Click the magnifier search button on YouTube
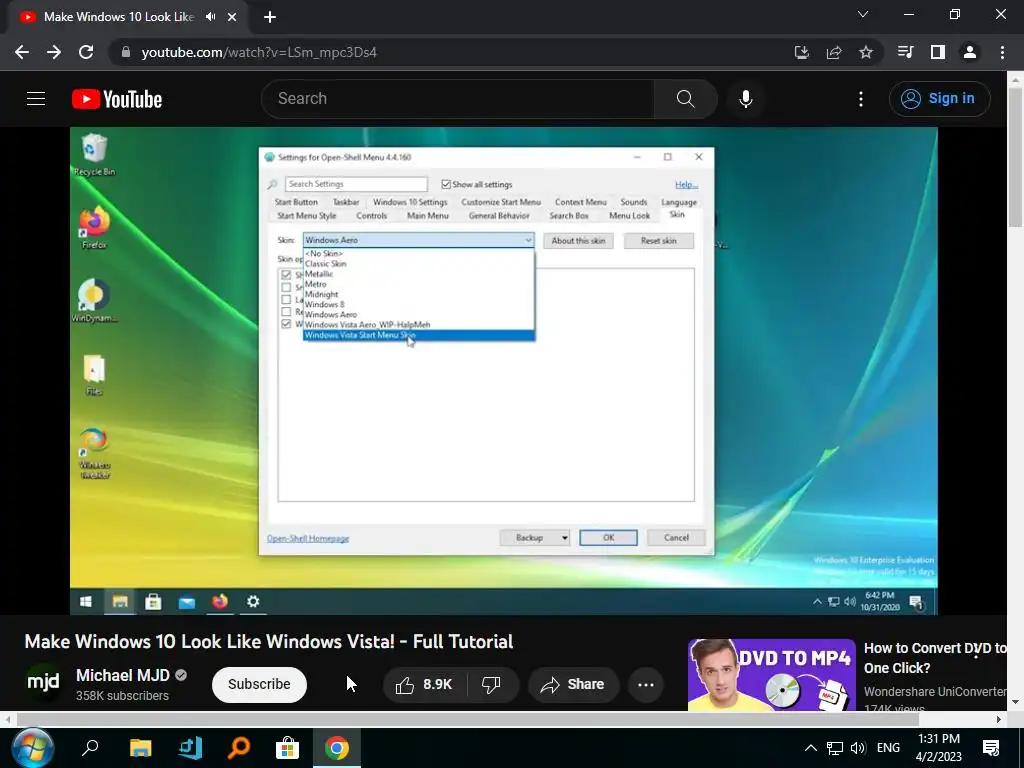 pyautogui.click(x=685, y=99)
